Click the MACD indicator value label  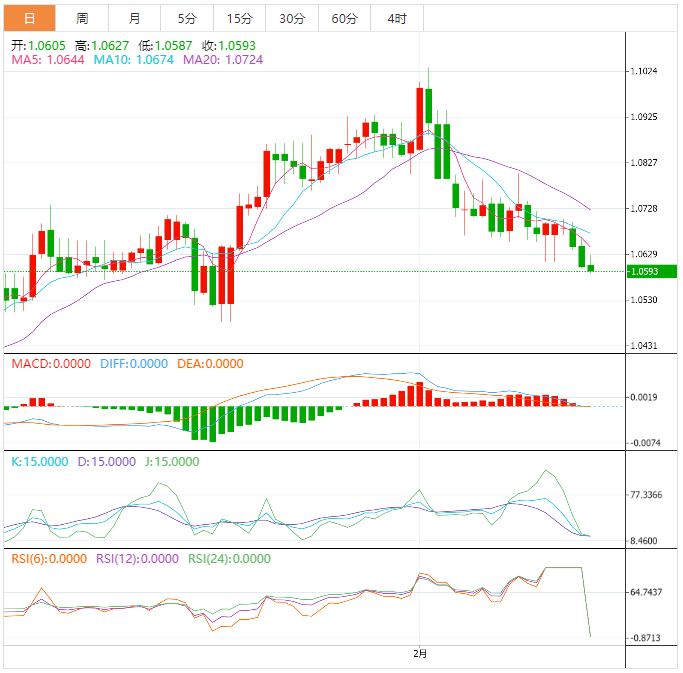click(52, 364)
